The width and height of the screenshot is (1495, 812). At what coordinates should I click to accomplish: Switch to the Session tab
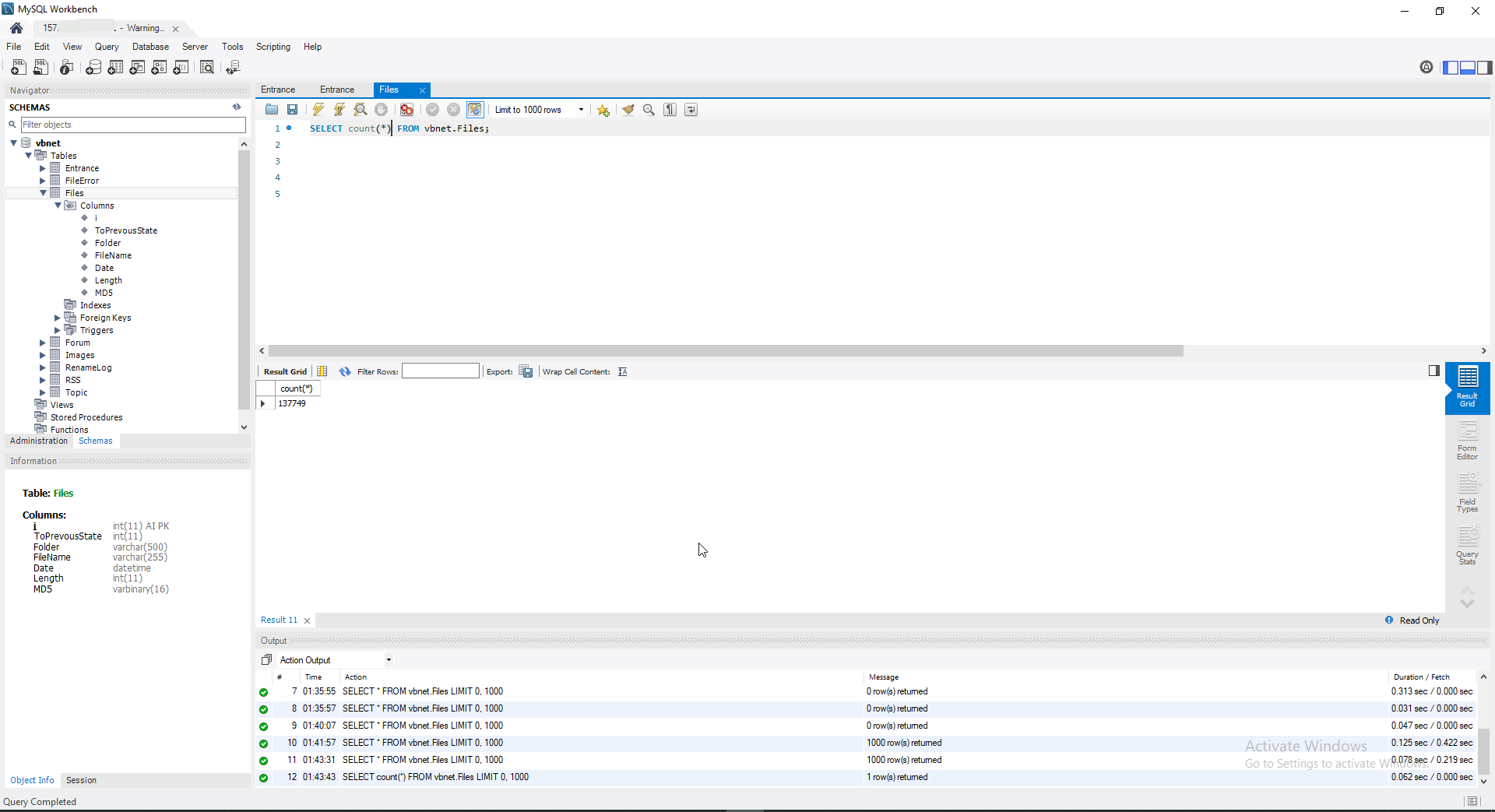(81, 780)
